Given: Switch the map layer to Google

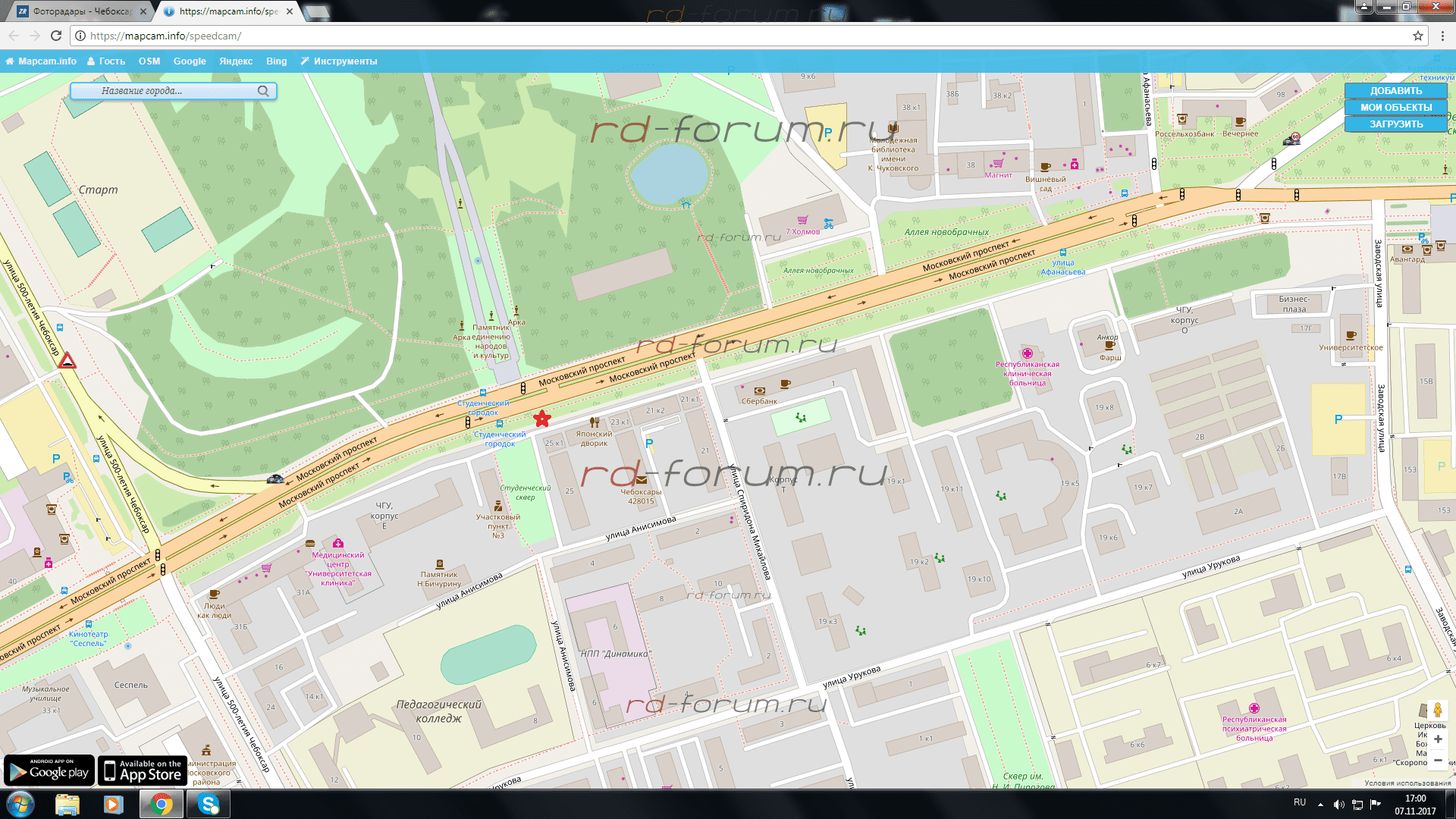Looking at the screenshot, I should [190, 61].
